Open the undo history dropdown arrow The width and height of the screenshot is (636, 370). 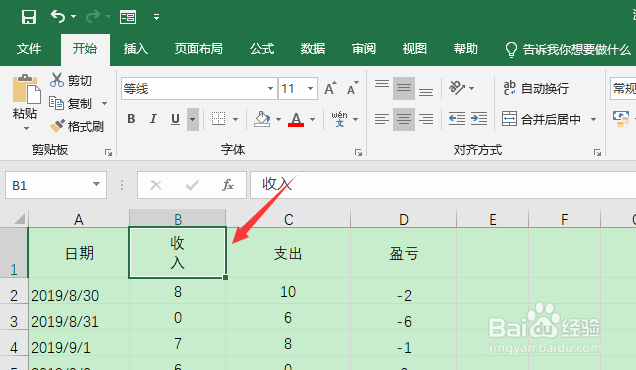(x=73, y=17)
